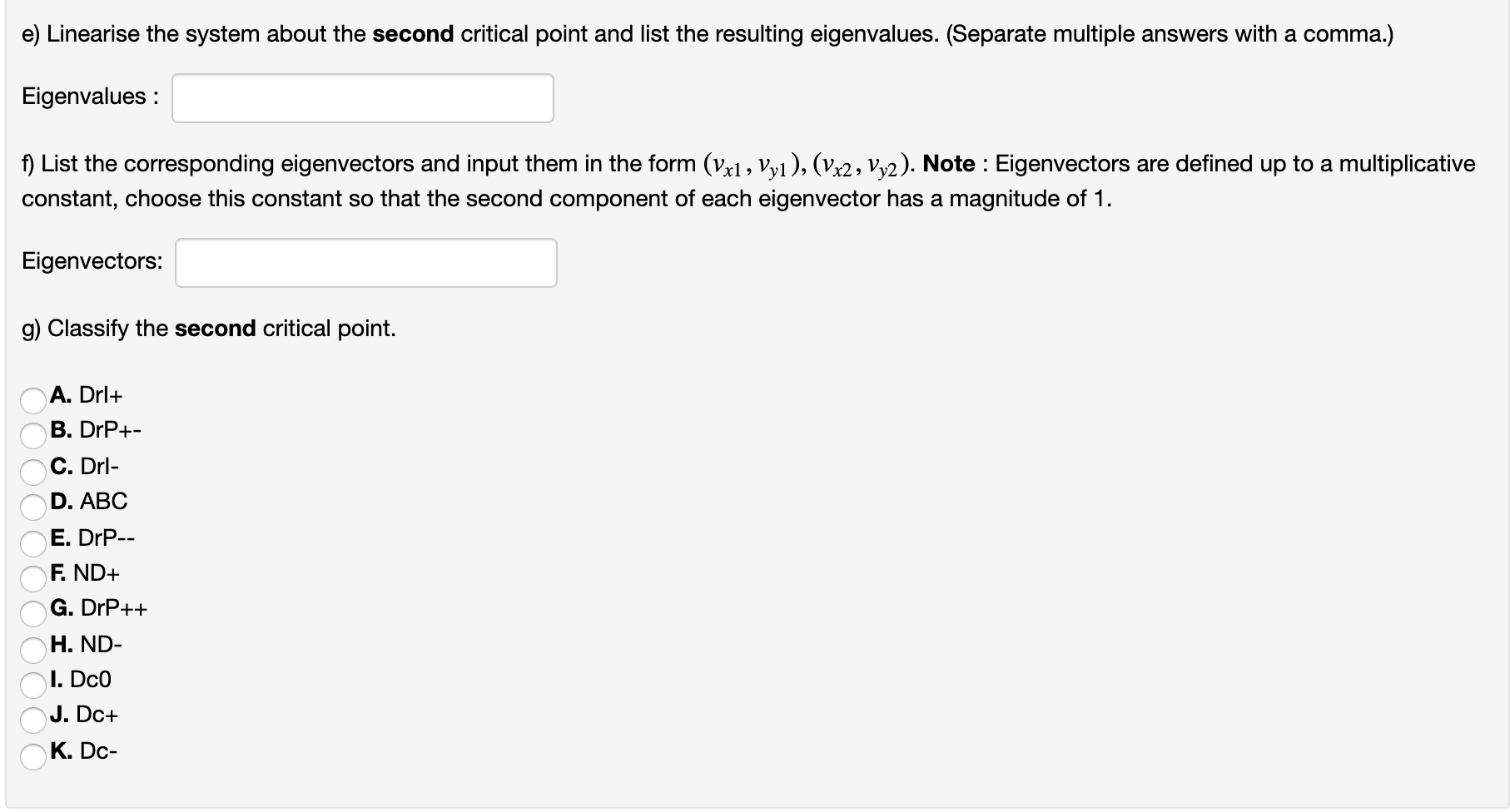Screen dimensions: 1510x812
Task: Select radio option F. ND+
Action: tap(32, 578)
